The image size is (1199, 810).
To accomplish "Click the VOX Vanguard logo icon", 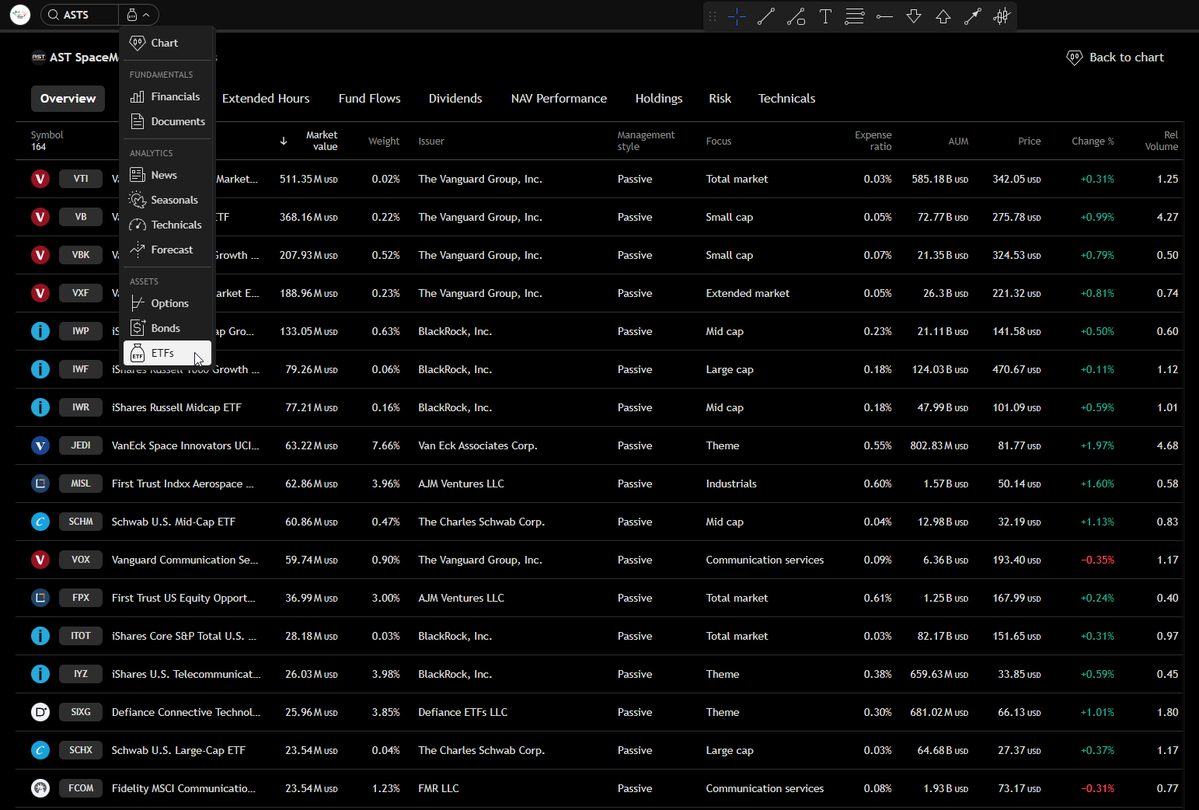I will point(41,560).
